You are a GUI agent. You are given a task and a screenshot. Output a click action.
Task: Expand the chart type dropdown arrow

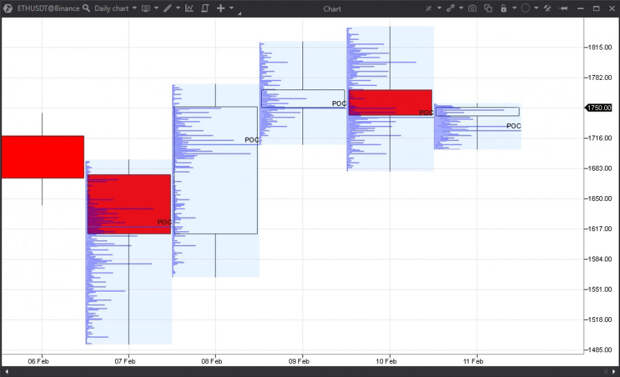pos(156,8)
